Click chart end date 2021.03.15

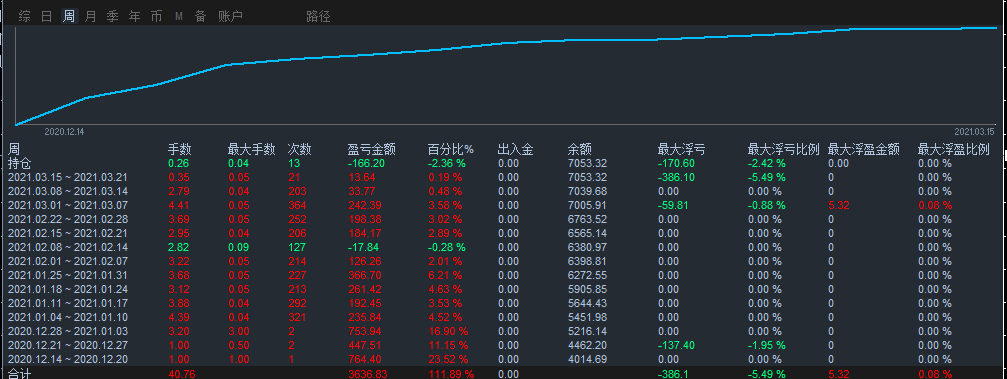click(974, 131)
